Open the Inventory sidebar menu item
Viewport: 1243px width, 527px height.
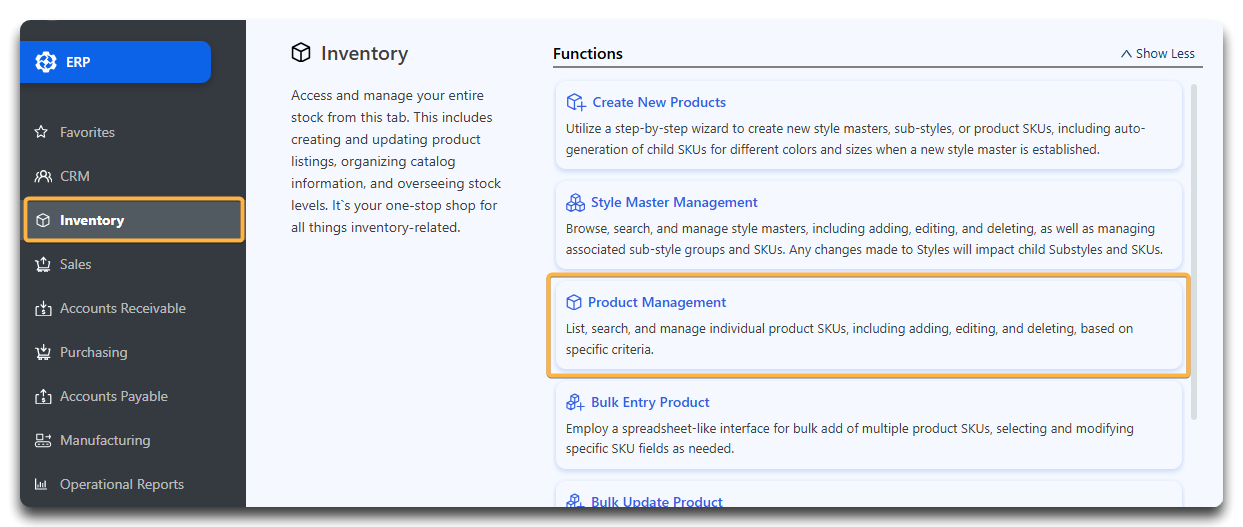[134, 220]
